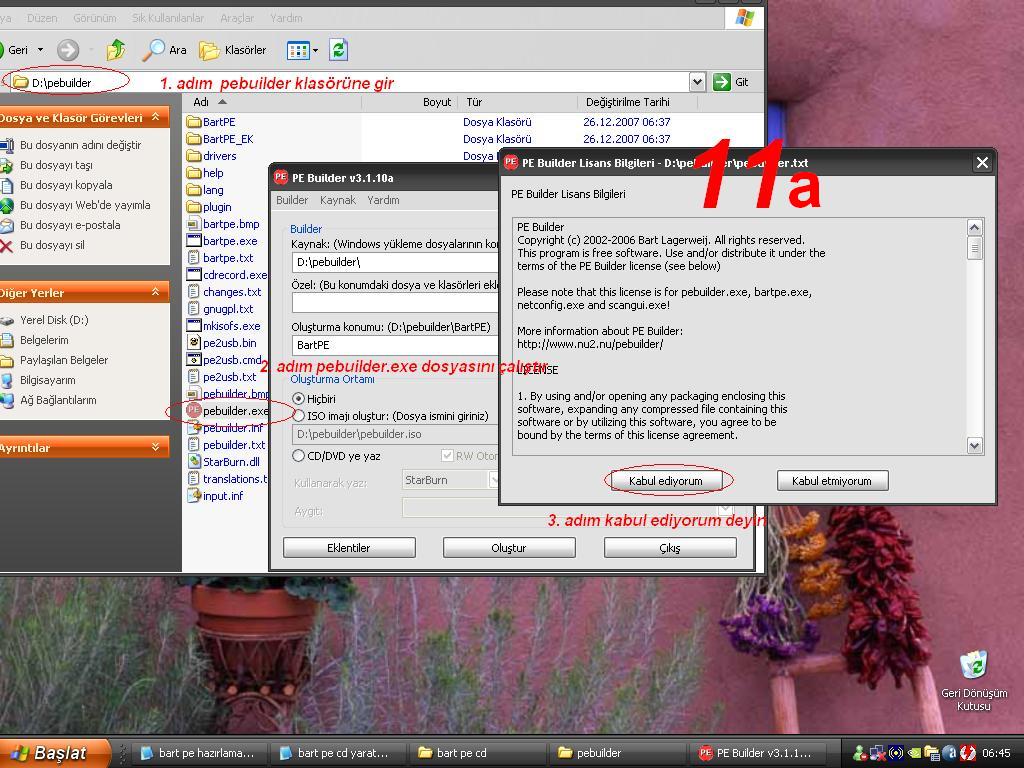Open the Başlat start menu
1024x768 pixels.
[x=55, y=753]
